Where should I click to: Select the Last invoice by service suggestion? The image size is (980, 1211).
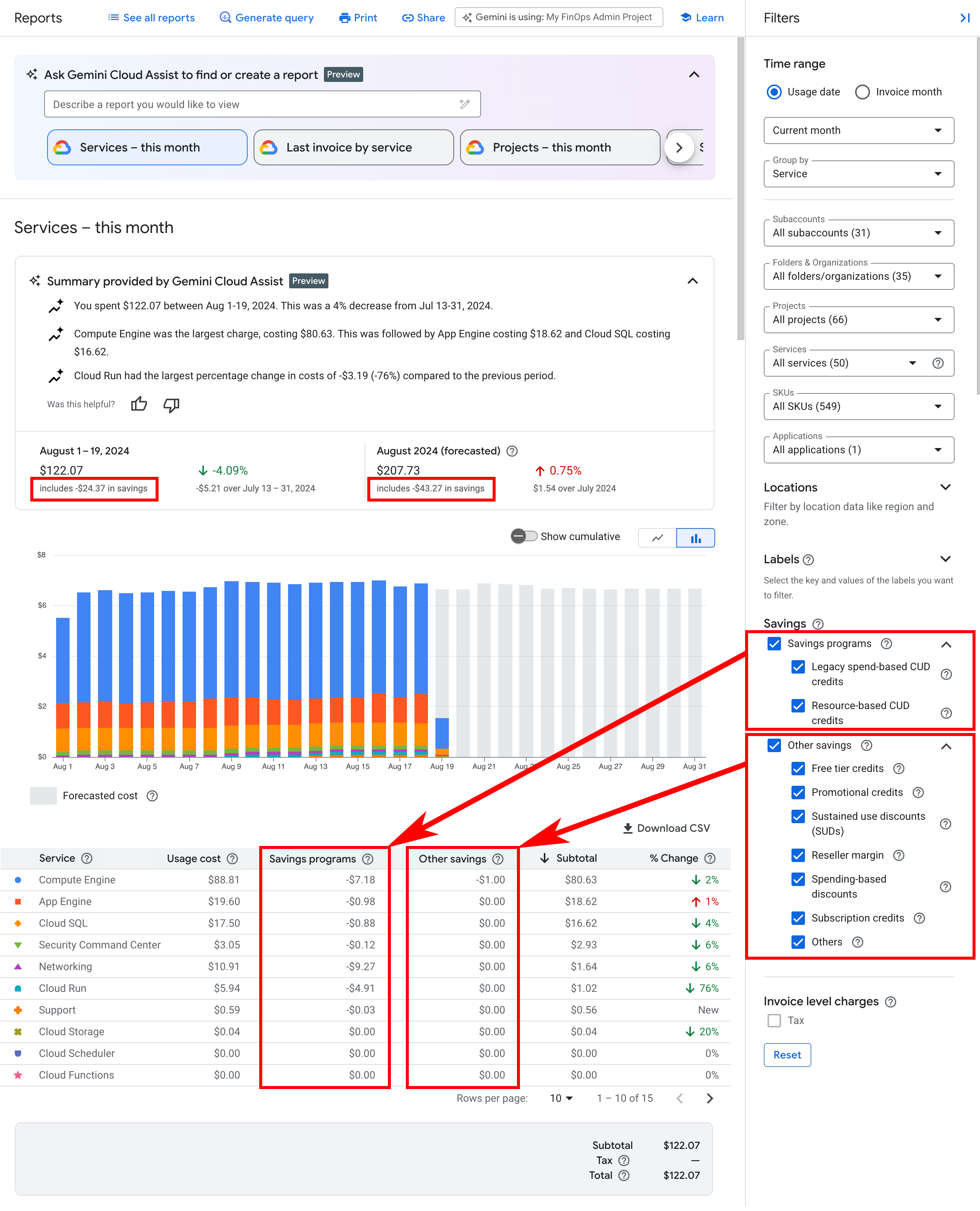(x=353, y=147)
